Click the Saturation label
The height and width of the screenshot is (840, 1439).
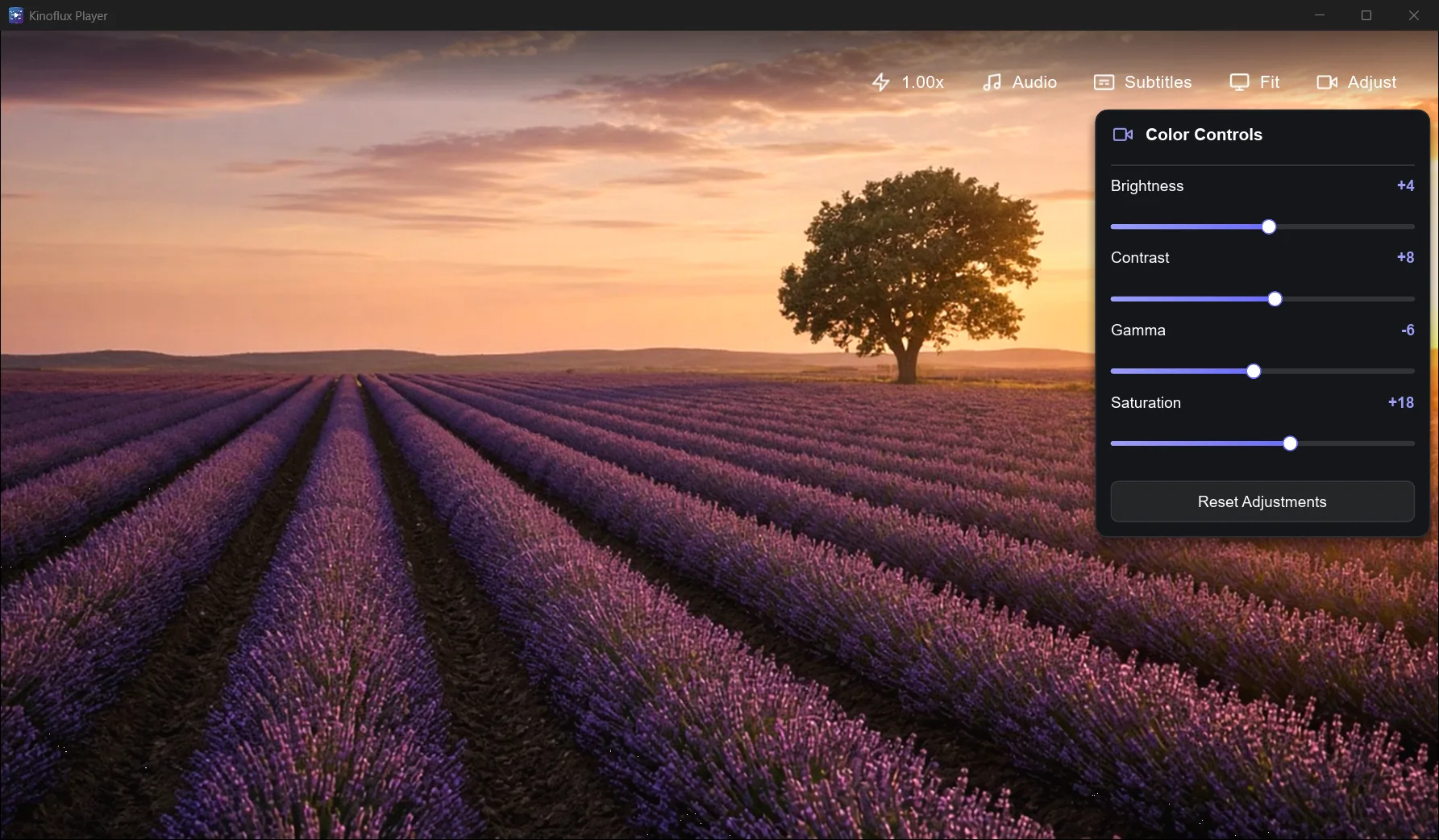[1146, 402]
